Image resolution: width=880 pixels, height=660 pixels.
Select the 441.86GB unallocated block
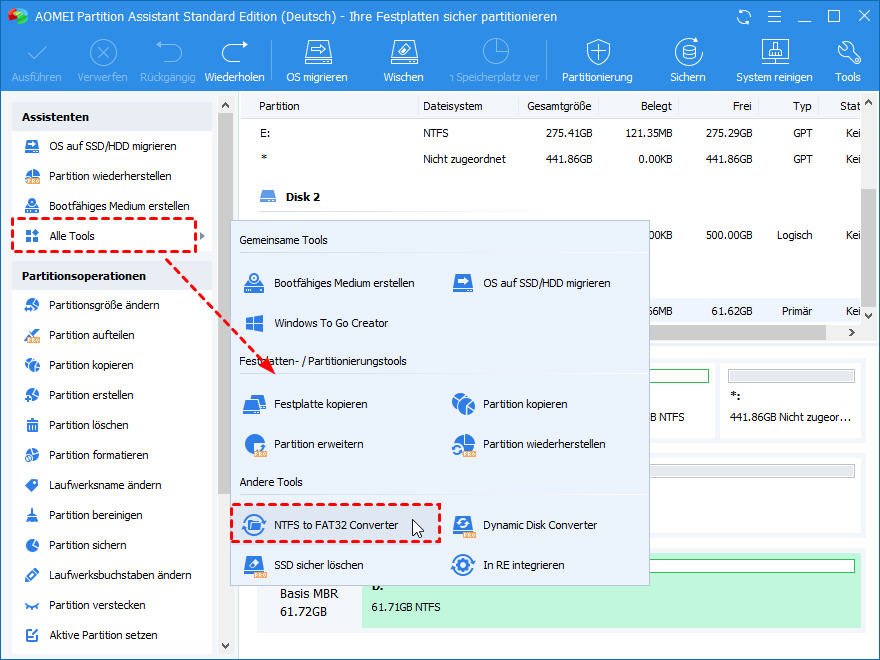(x=791, y=400)
